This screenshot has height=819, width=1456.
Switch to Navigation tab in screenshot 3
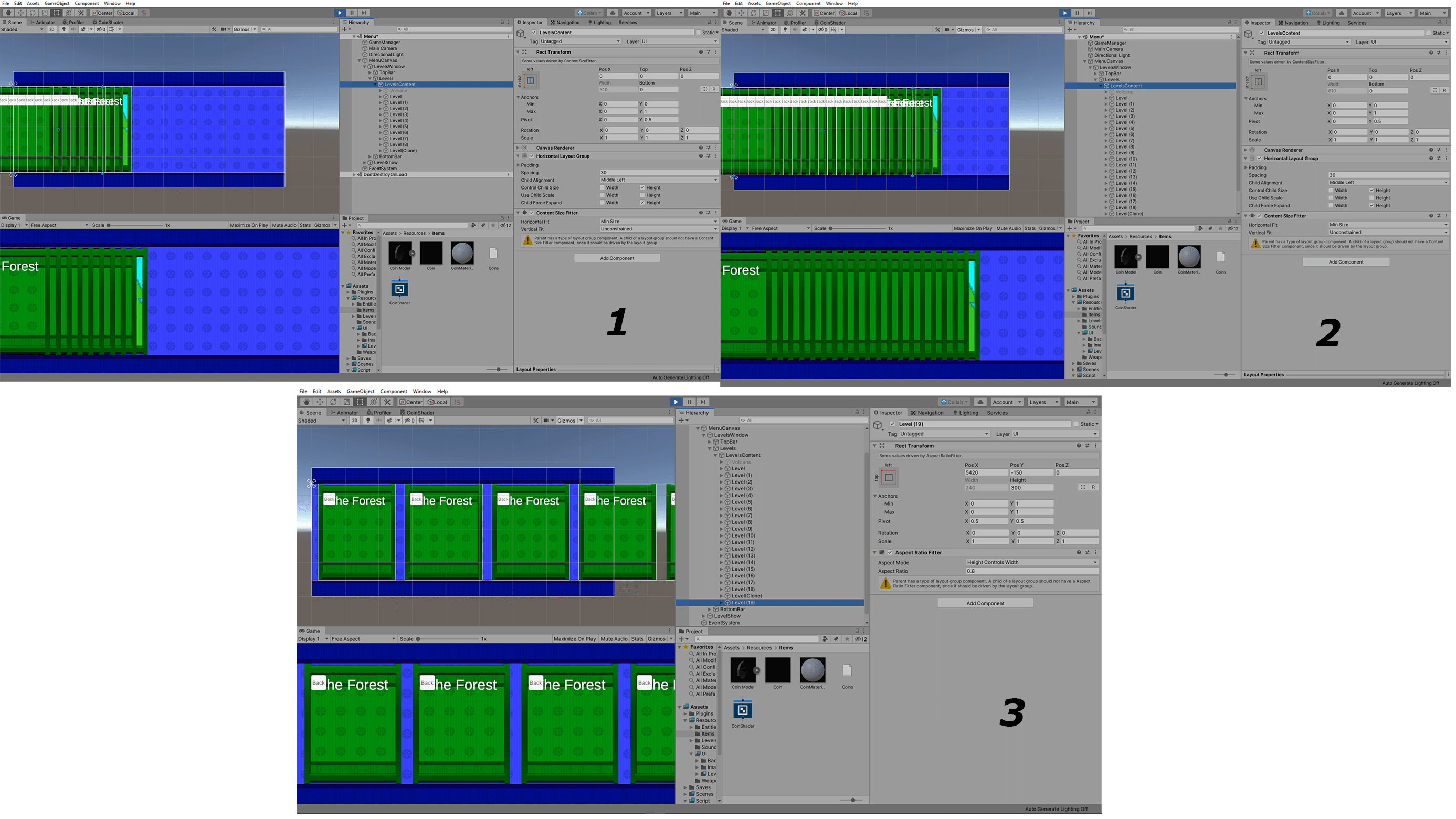[x=927, y=413]
